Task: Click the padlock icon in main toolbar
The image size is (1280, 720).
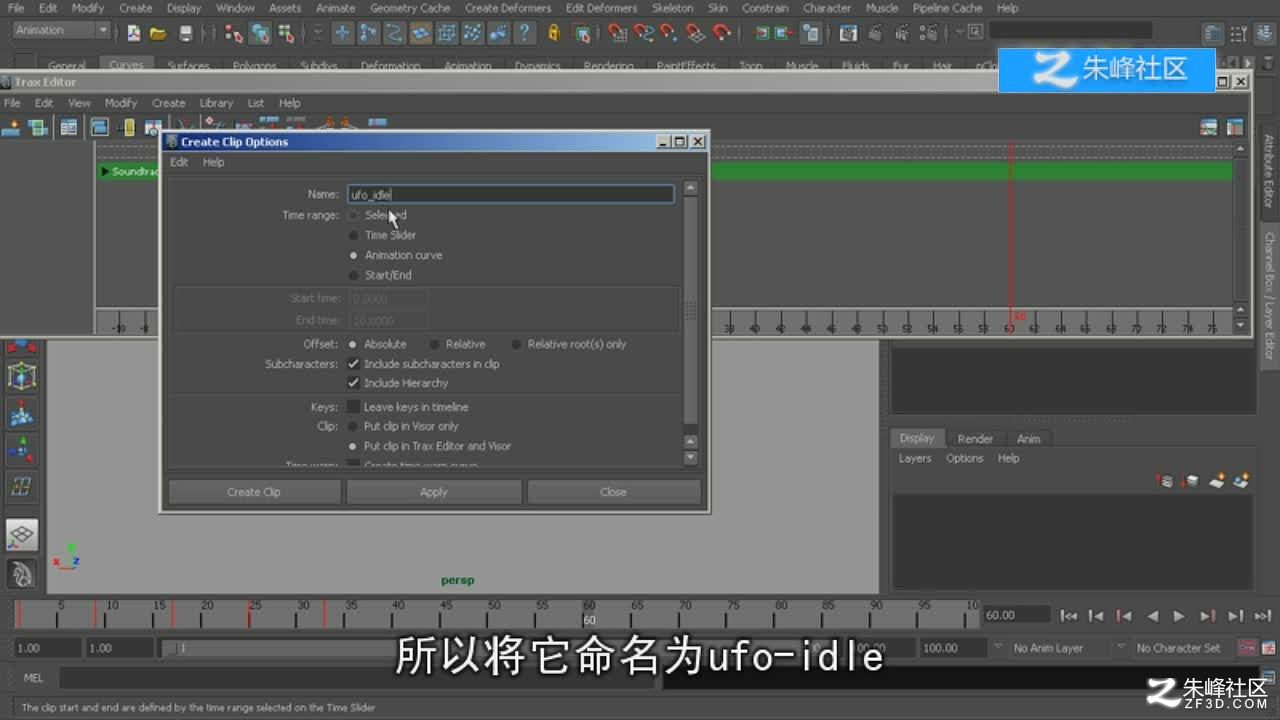Action: tap(554, 34)
